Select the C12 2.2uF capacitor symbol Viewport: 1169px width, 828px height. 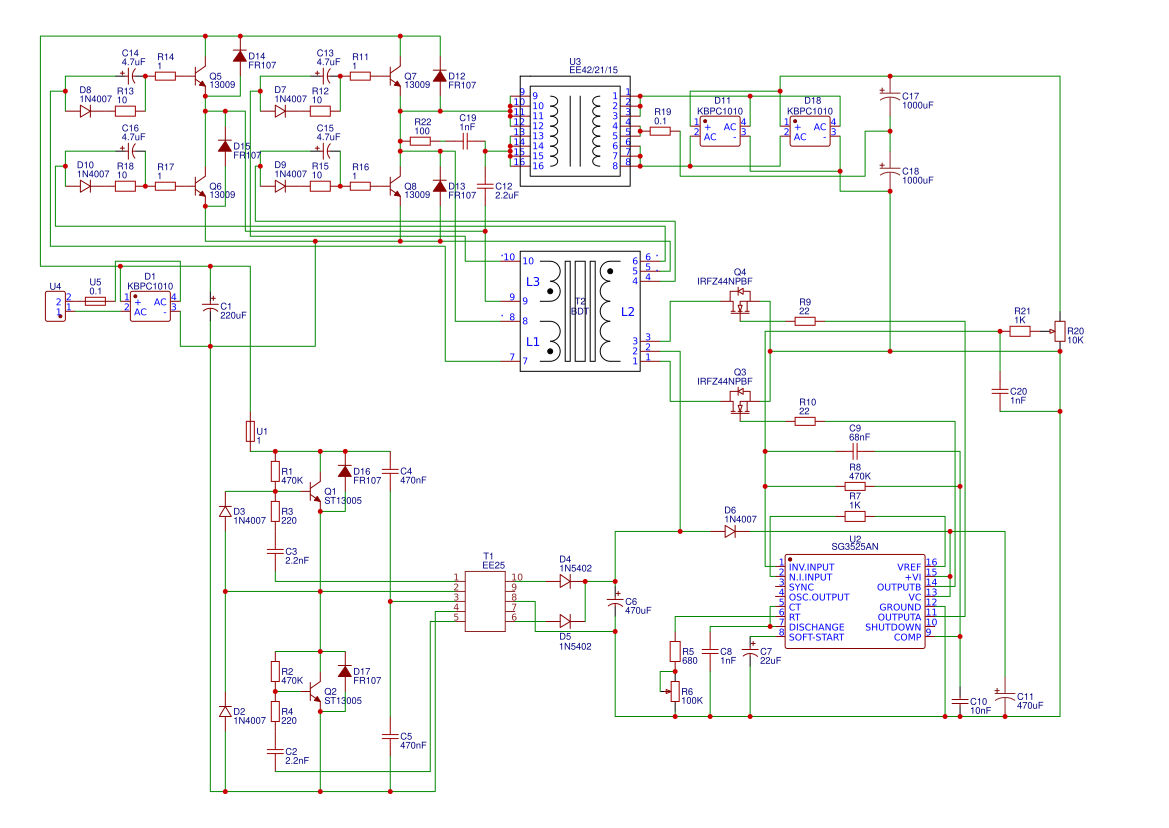485,186
